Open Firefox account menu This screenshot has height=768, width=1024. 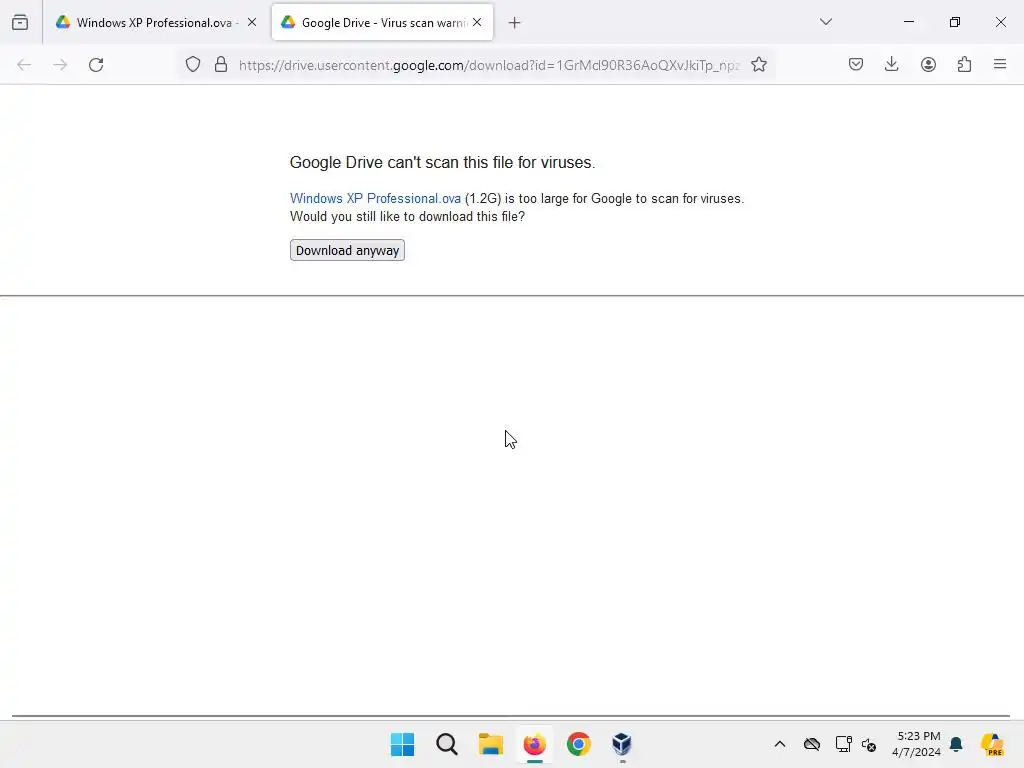coord(928,64)
